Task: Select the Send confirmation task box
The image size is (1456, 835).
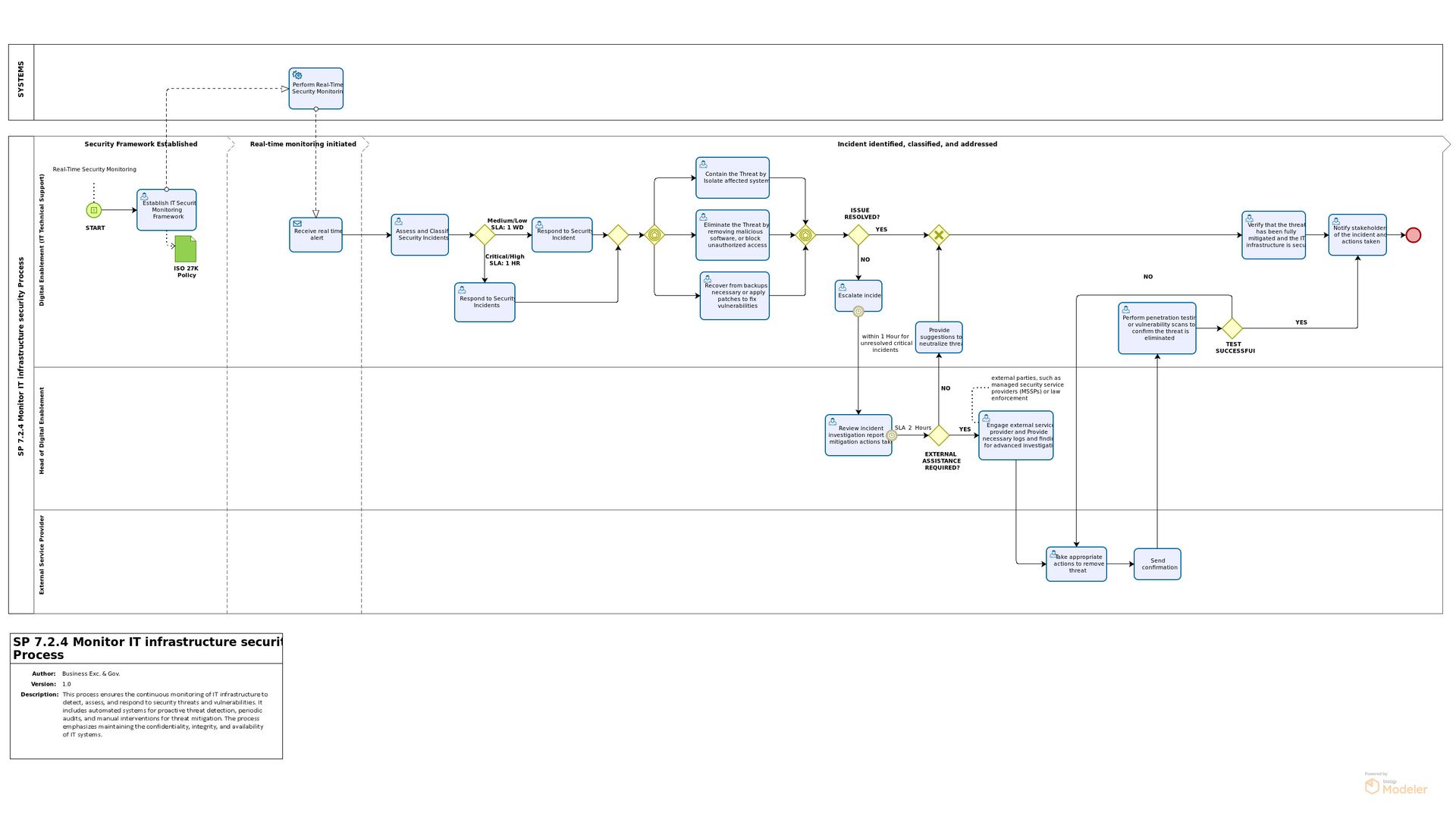Action: (x=1157, y=564)
